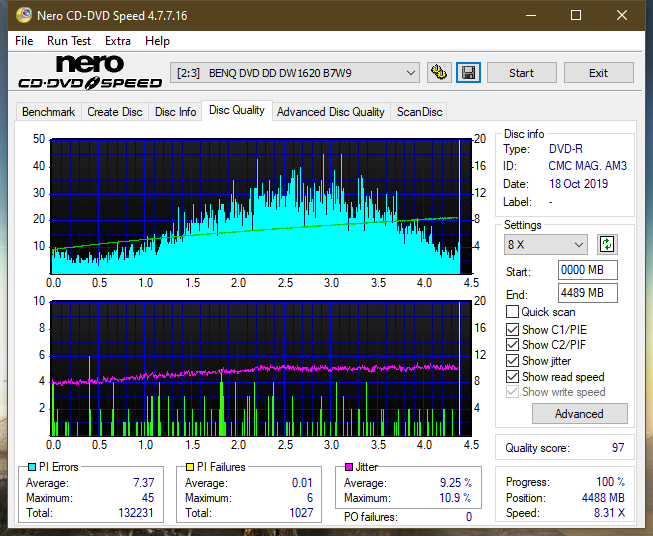Click the Start field showing 0000 MB
The height and width of the screenshot is (536, 653).
(x=588, y=270)
